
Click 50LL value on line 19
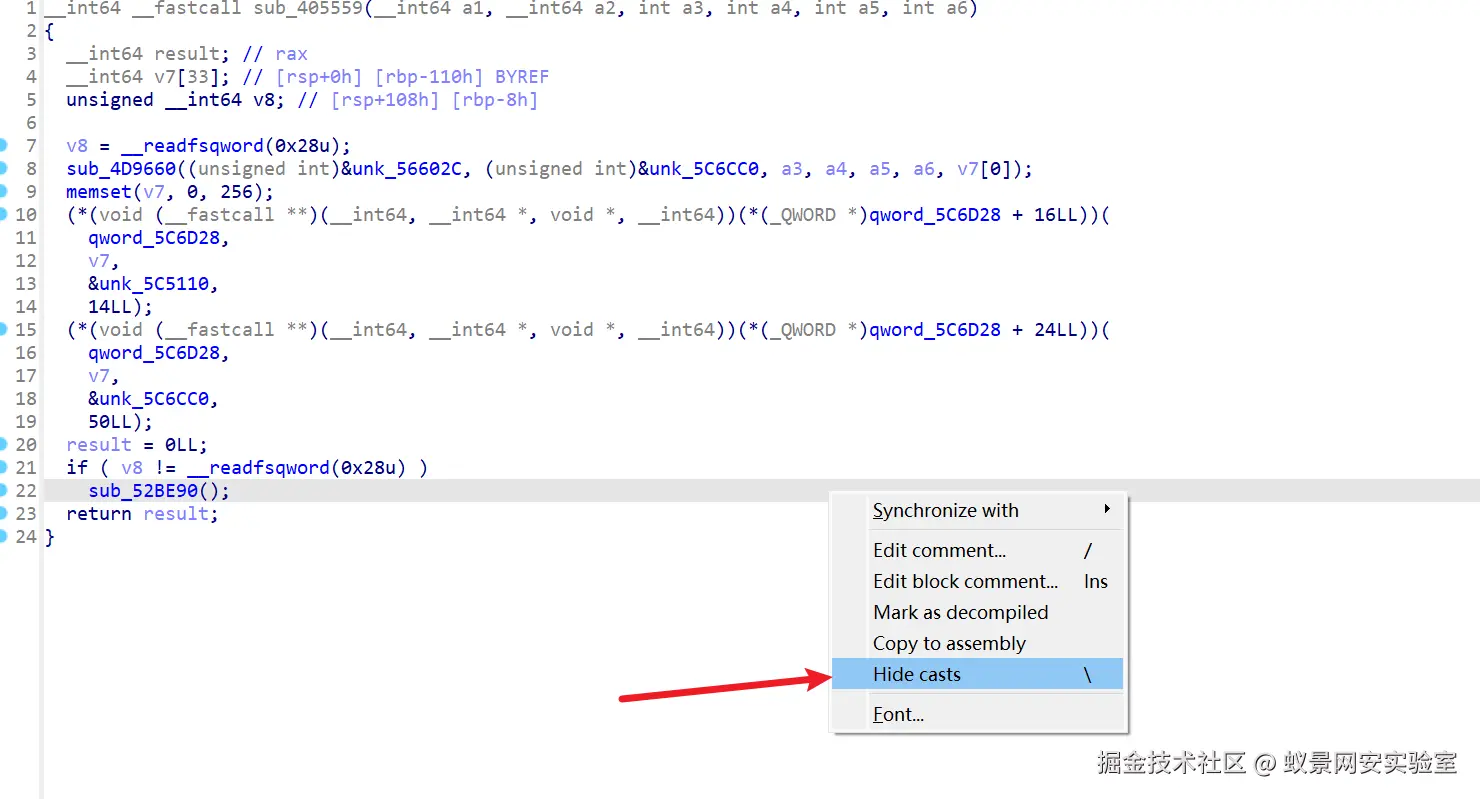point(110,422)
